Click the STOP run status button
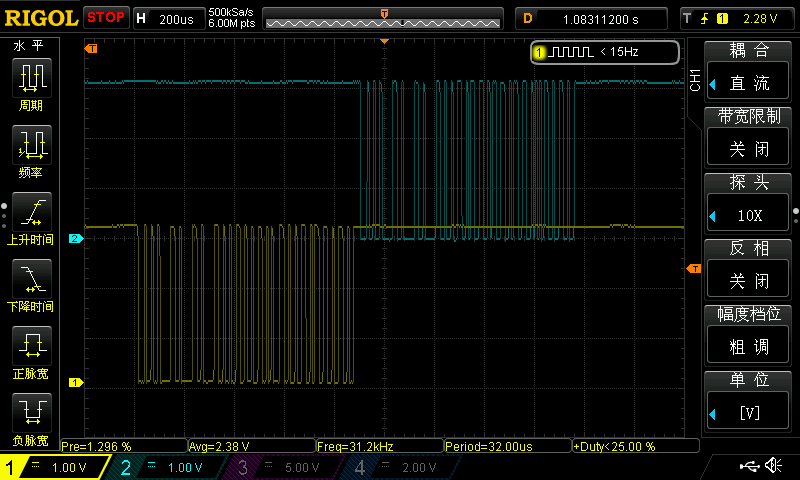Screen dimensions: 800x480 point(106,17)
